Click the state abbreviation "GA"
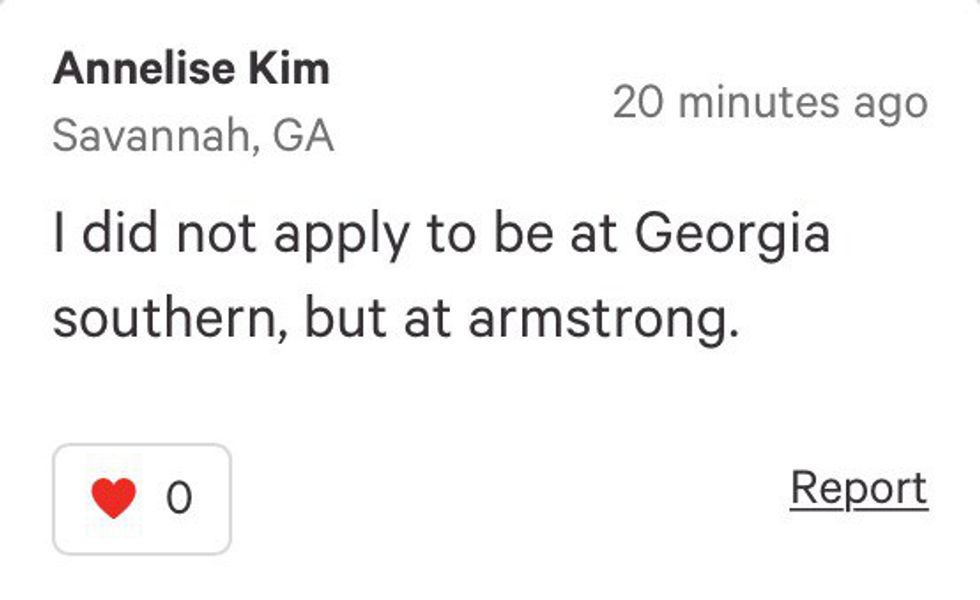 coord(303,136)
